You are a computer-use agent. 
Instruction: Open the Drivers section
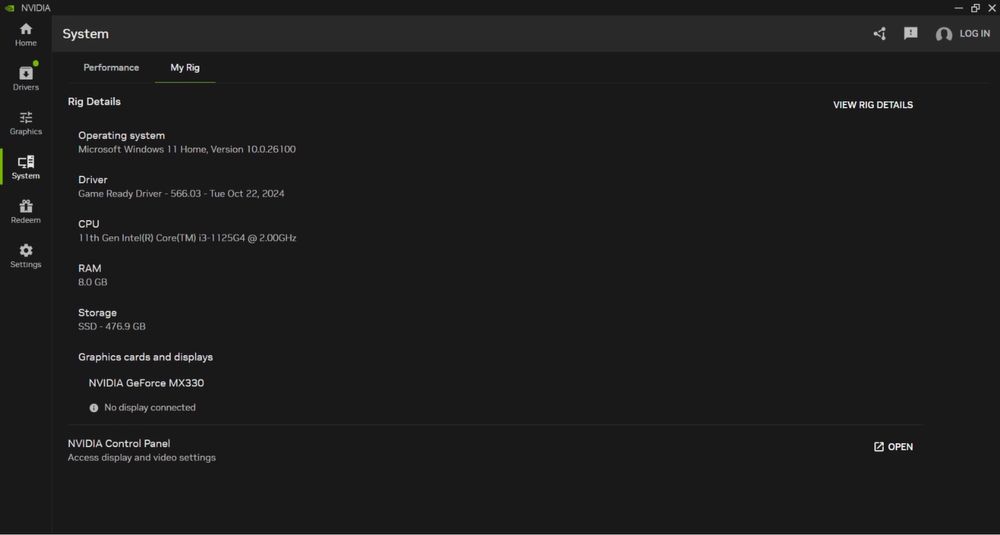point(26,79)
